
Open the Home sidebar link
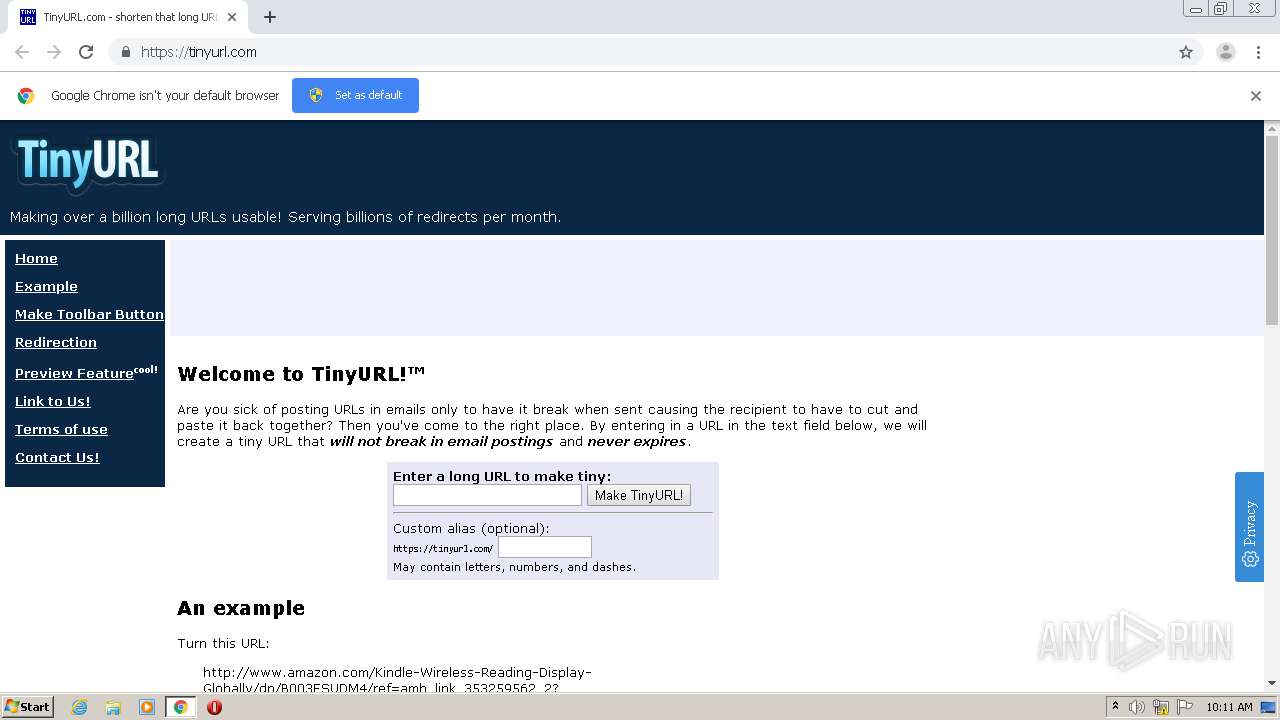pos(36,258)
